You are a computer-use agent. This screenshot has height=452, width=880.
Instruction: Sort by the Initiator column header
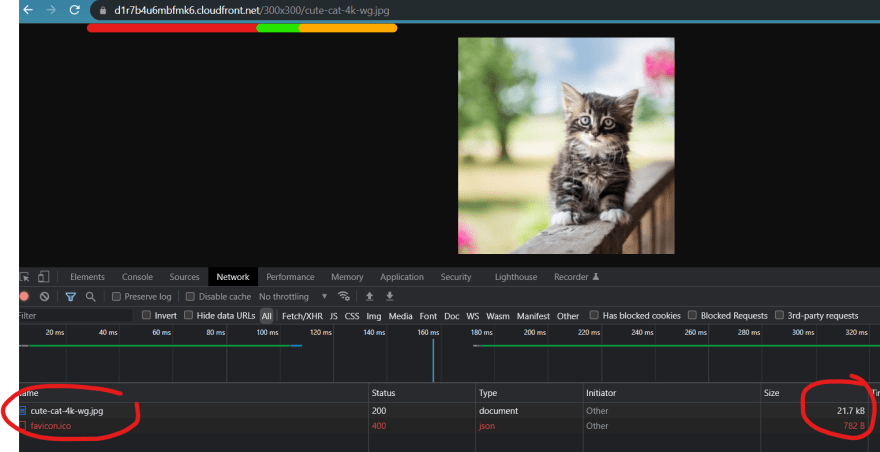(x=672, y=393)
